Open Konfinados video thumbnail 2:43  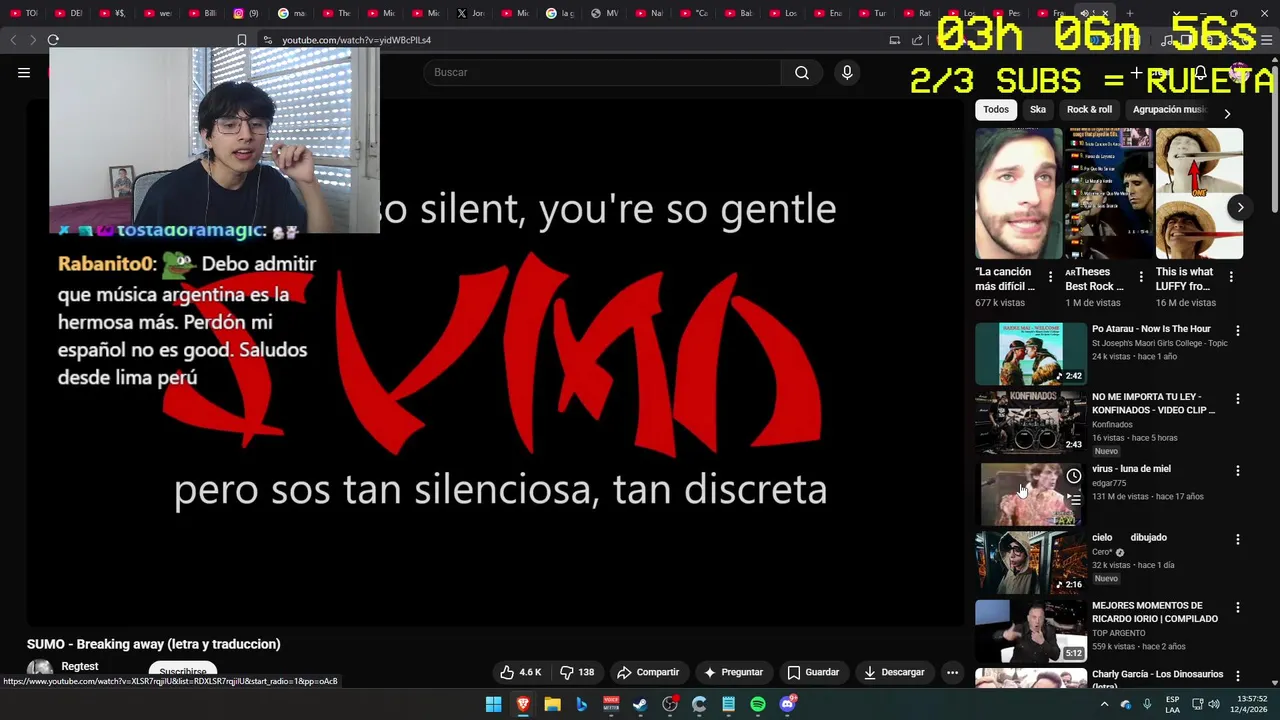(1031, 422)
